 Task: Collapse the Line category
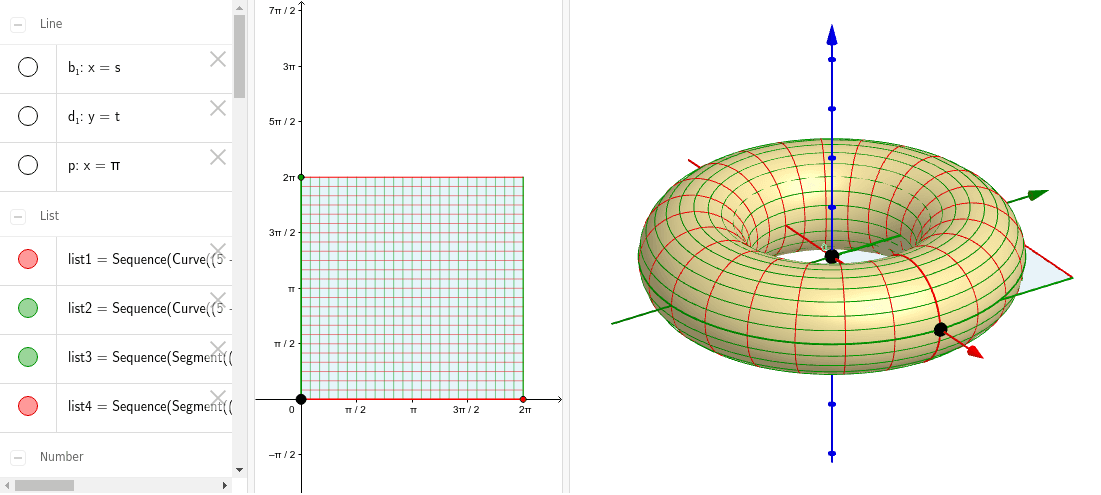tap(18, 24)
